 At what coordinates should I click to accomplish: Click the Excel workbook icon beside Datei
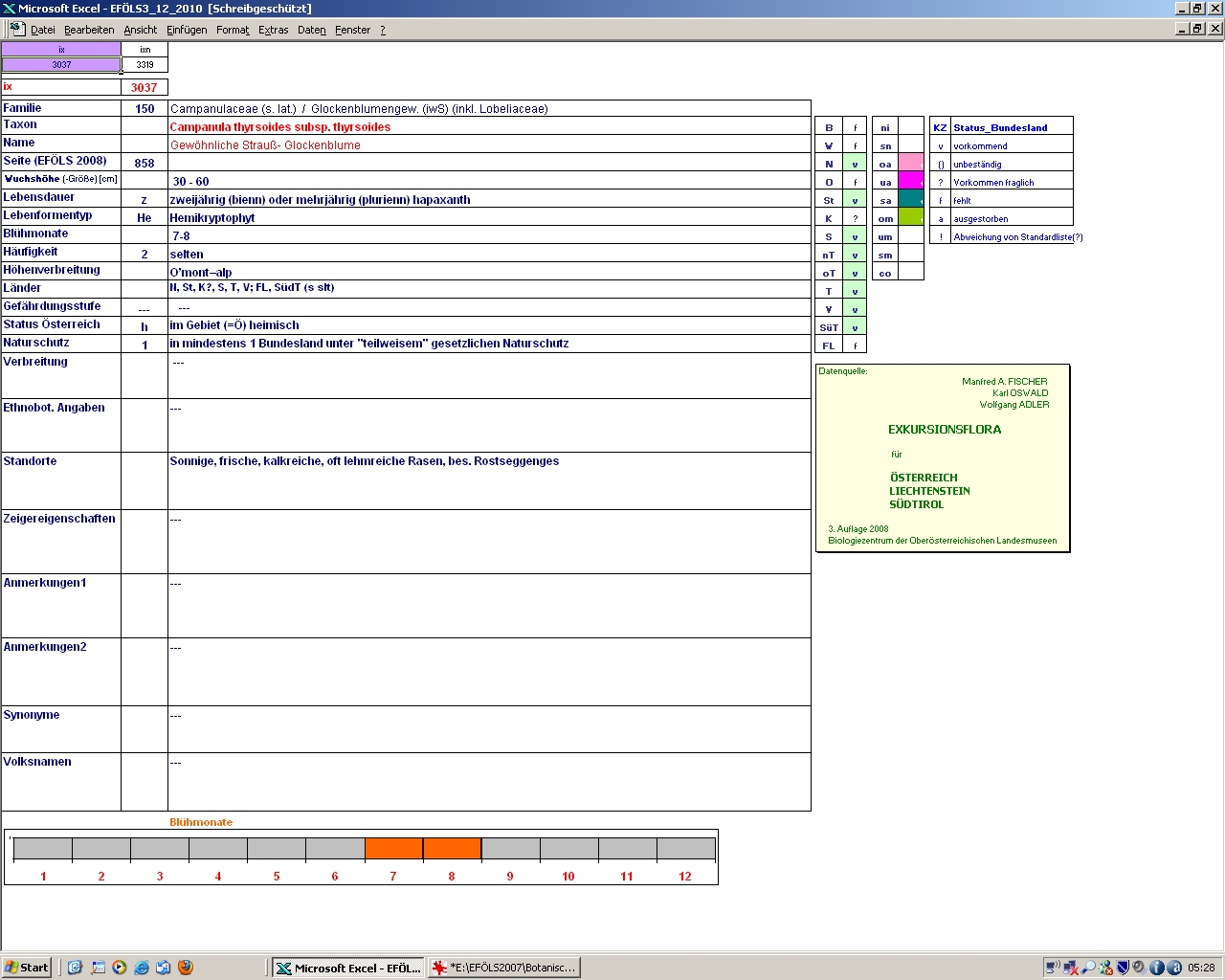(17, 30)
